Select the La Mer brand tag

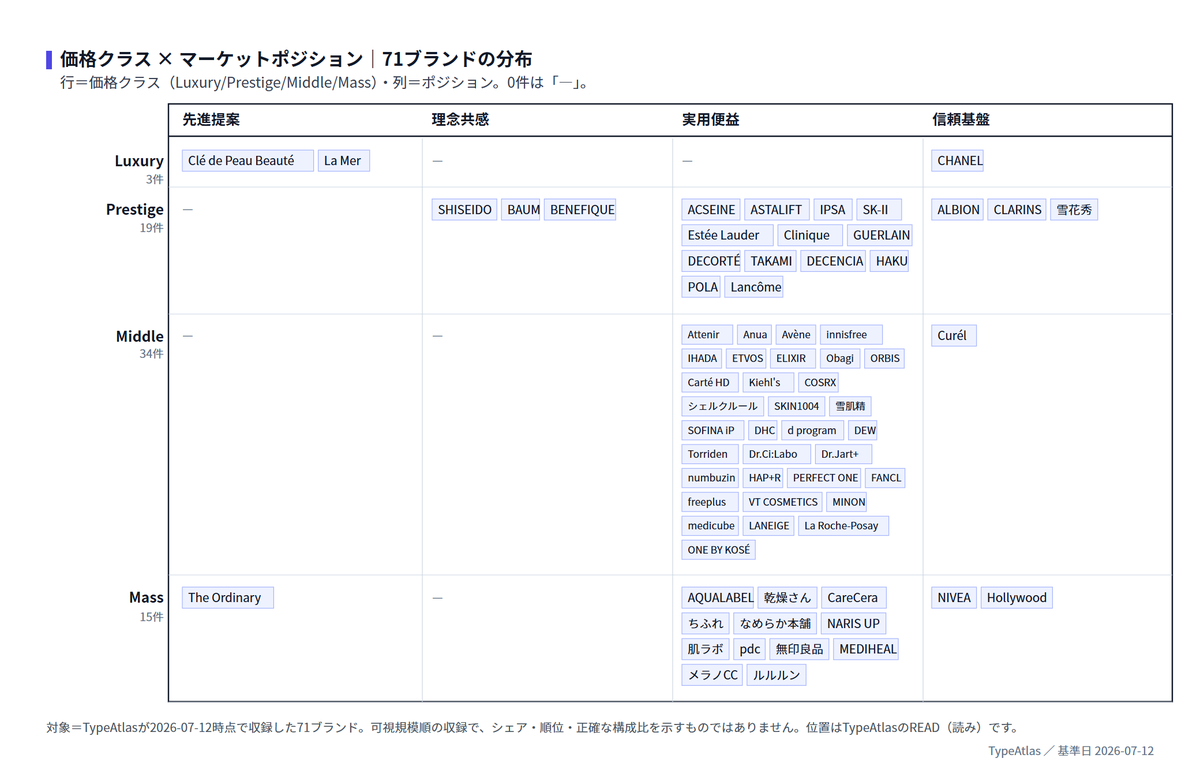click(x=344, y=160)
